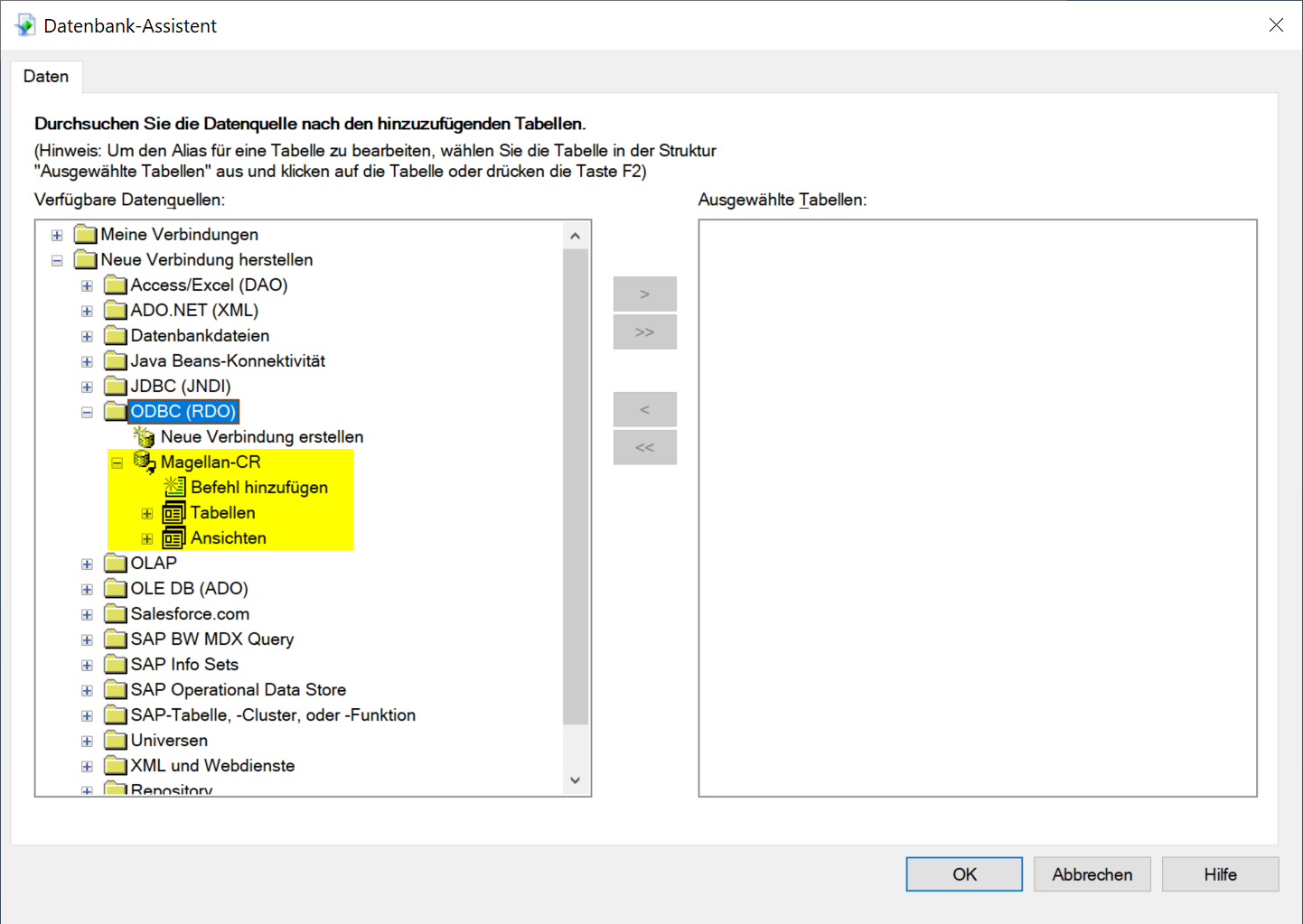Select the SAP BW MDX Query label
Image resolution: width=1303 pixels, height=924 pixels.
coord(212,639)
